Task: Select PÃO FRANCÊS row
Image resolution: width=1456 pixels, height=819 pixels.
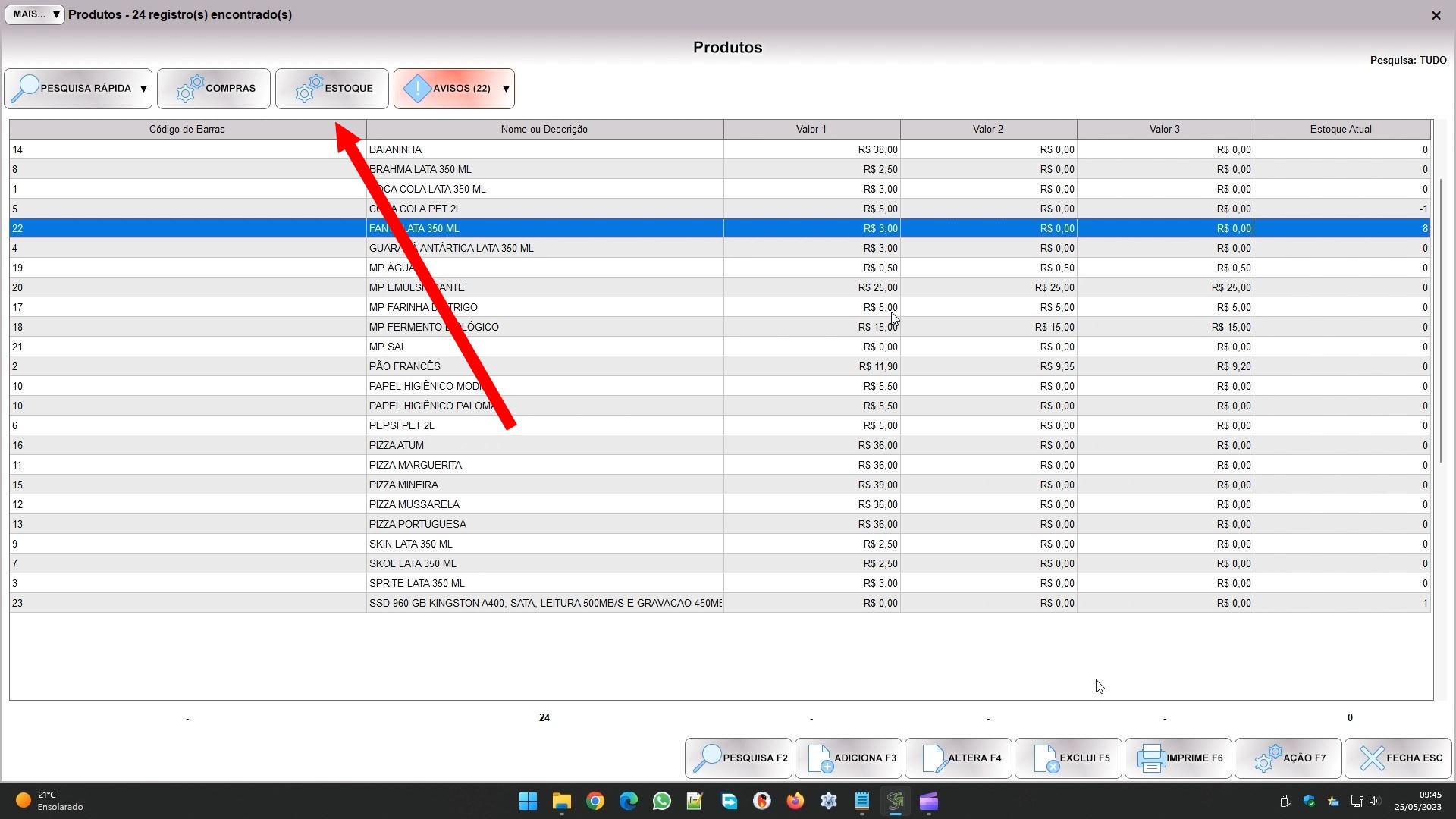Action: (x=720, y=366)
